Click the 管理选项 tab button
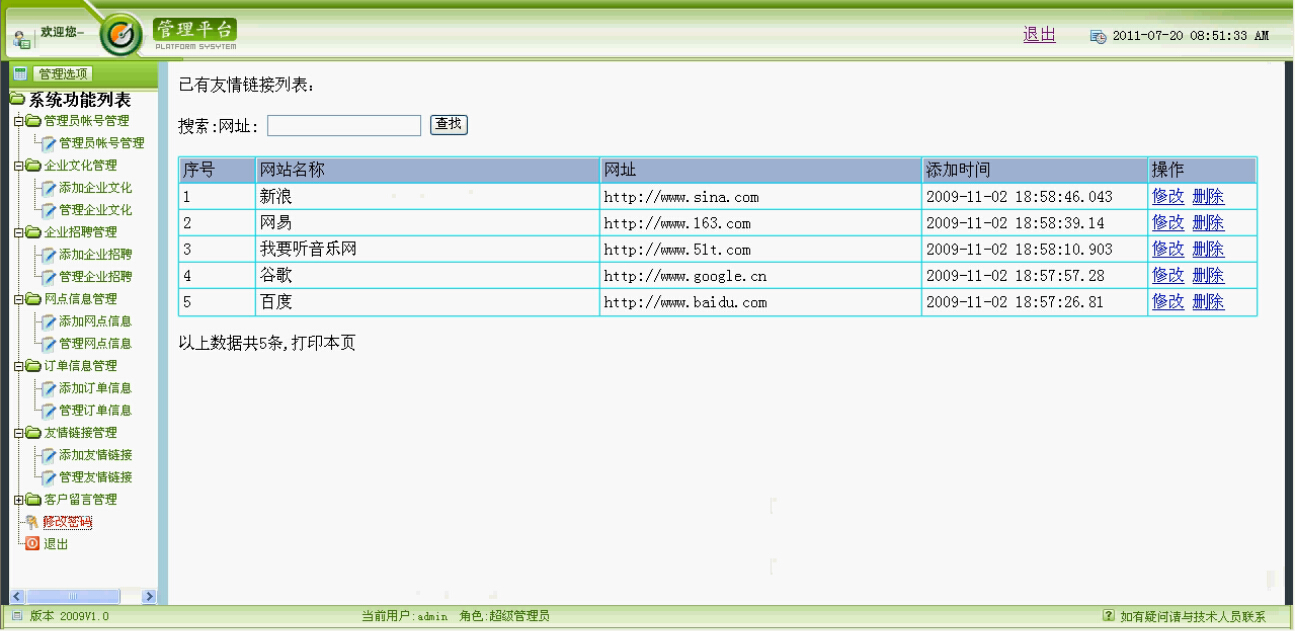This screenshot has height=631, width=1295. [x=63, y=74]
